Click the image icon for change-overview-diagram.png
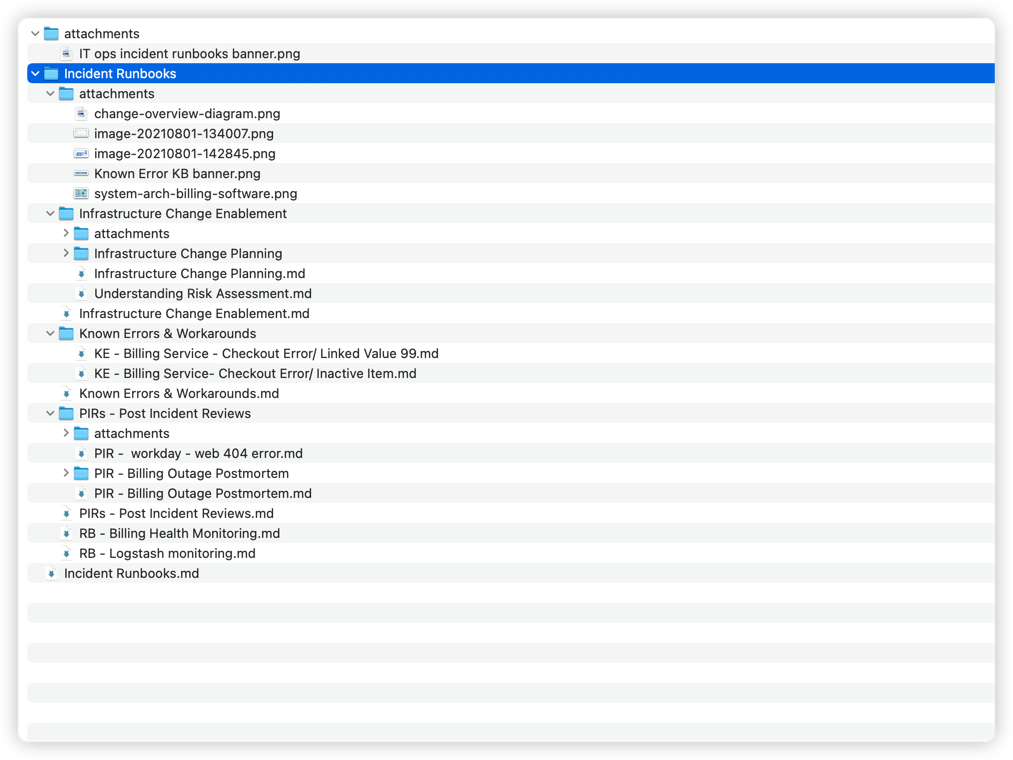Image resolution: width=1013 pixels, height=760 pixels. click(x=81, y=113)
